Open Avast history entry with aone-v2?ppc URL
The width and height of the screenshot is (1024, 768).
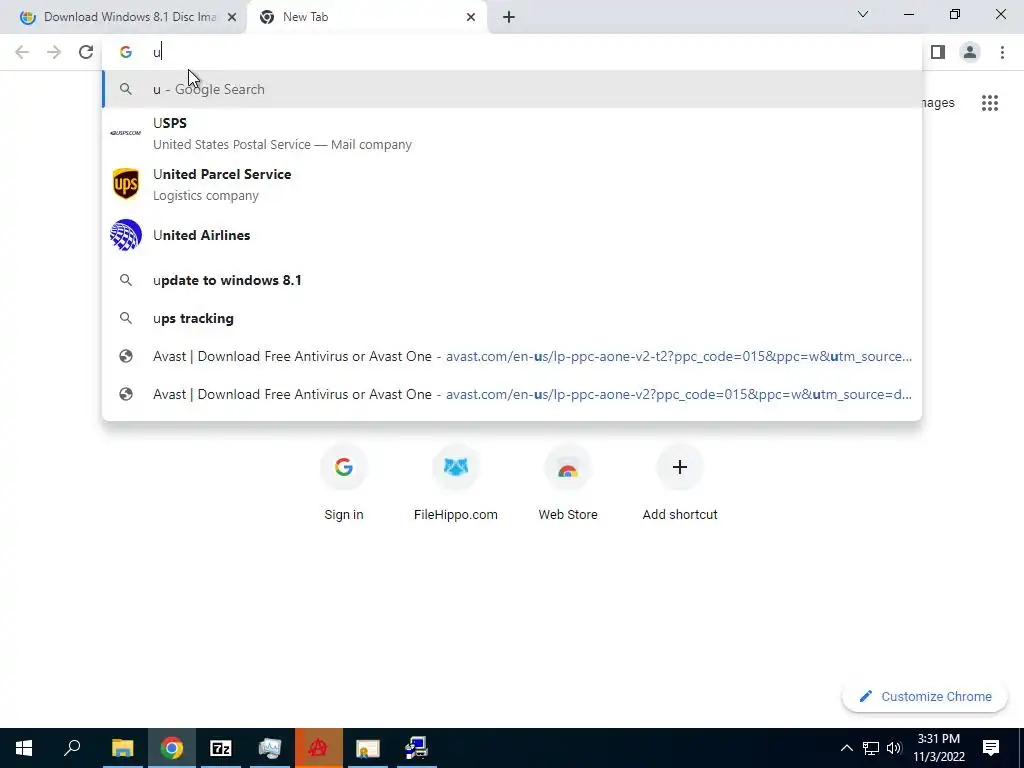[512, 394]
